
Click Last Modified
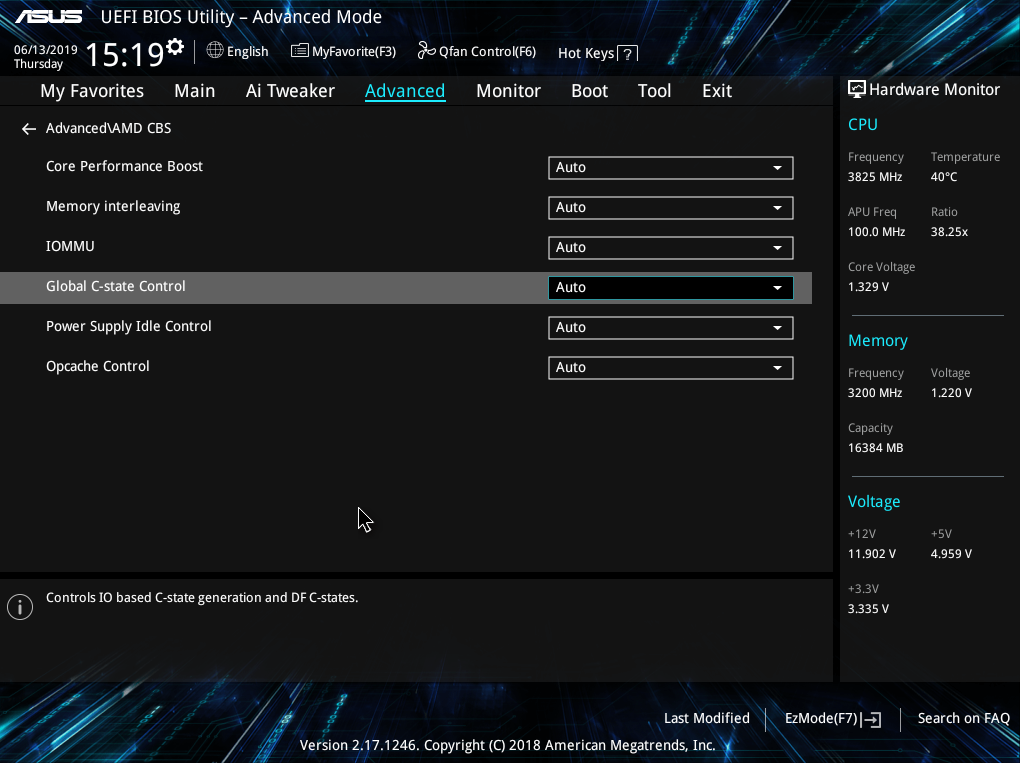[706, 718]
